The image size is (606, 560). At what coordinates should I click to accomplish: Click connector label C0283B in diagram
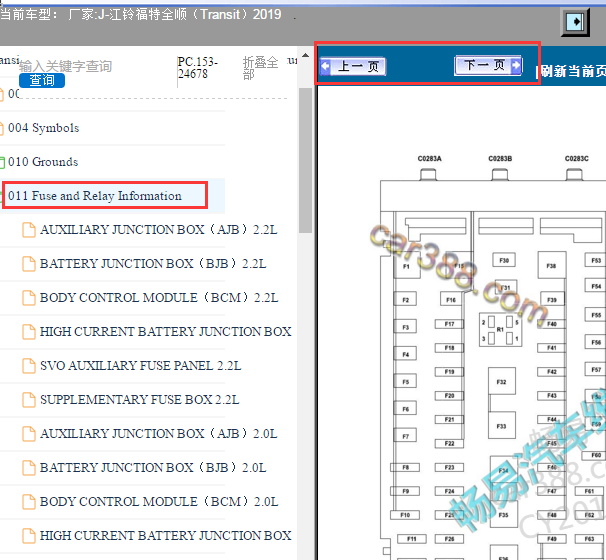(x=500, y=158)
